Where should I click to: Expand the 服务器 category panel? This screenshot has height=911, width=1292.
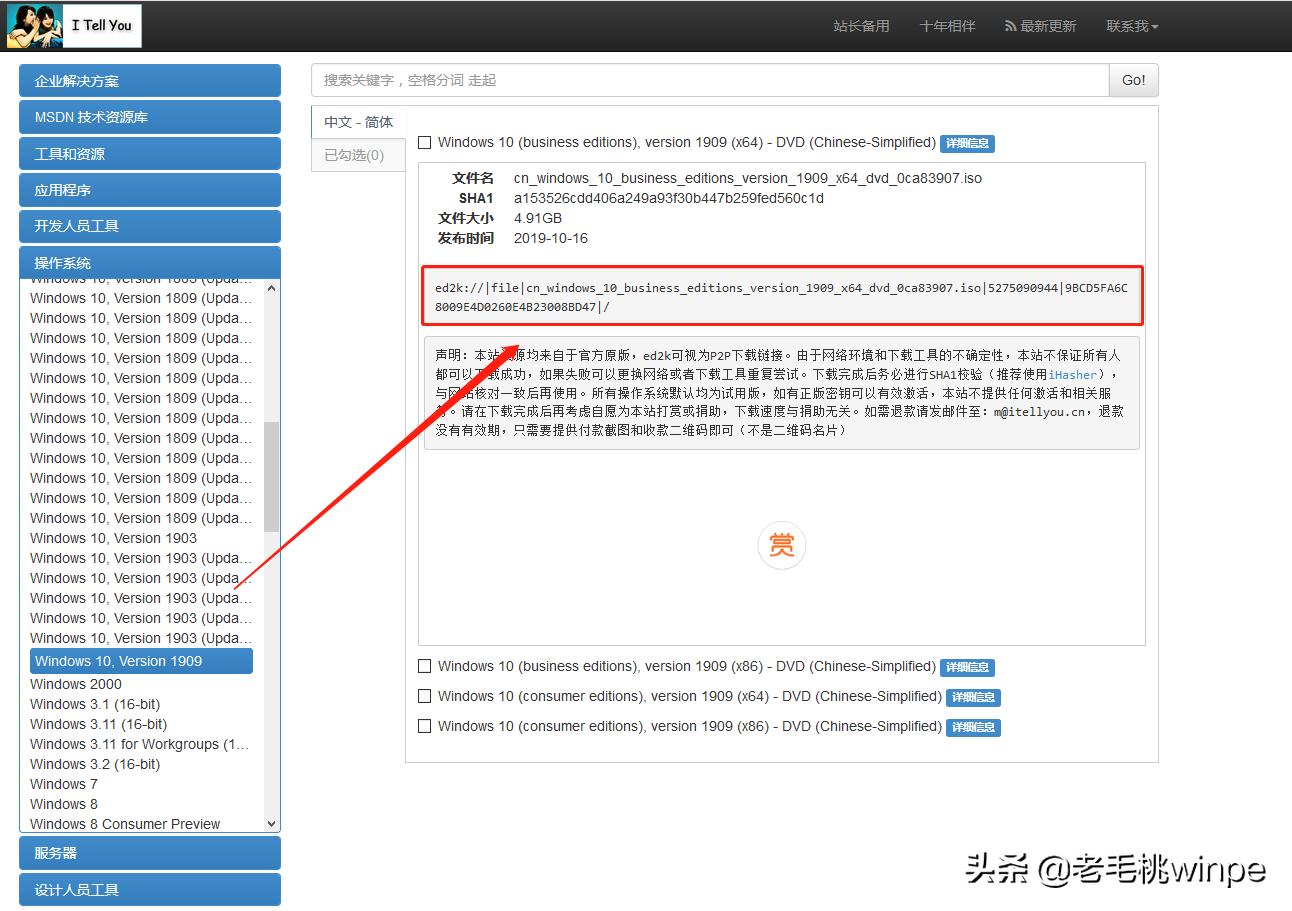pyautogui.click(x=150, y=853)
